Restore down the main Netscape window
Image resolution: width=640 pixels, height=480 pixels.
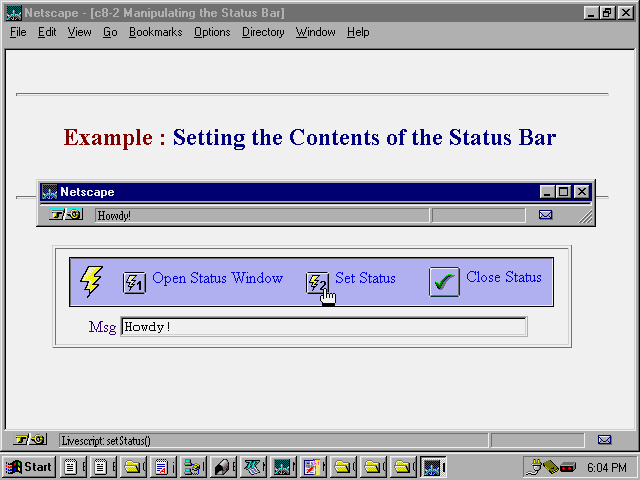607,13
